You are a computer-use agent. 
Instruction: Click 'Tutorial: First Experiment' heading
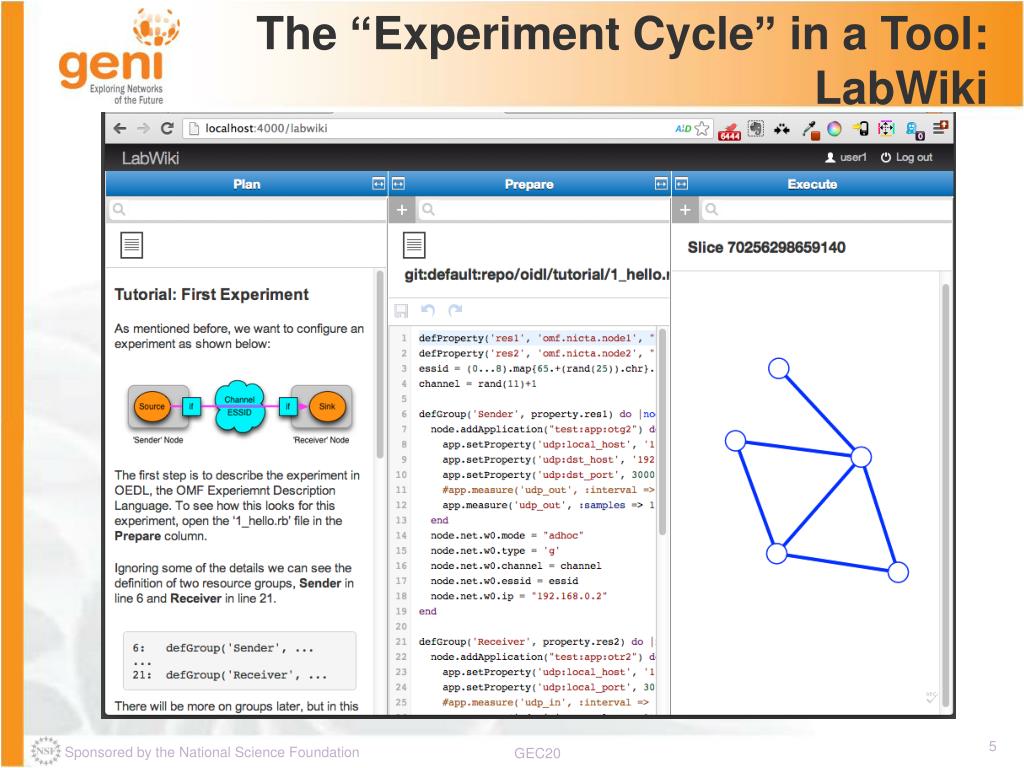click(x=212, y=295)
